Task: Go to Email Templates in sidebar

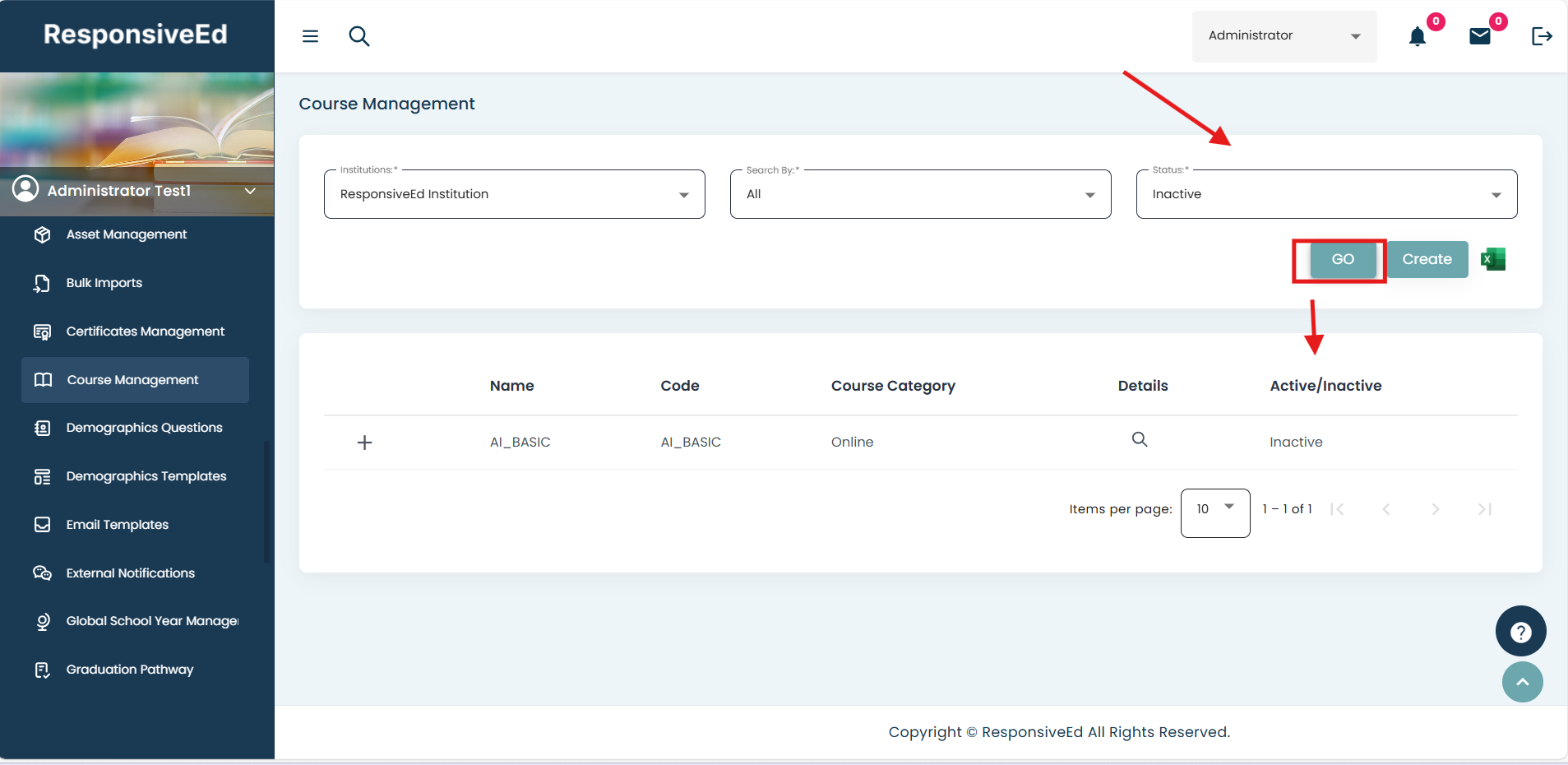Action: [x=118, y=525]
